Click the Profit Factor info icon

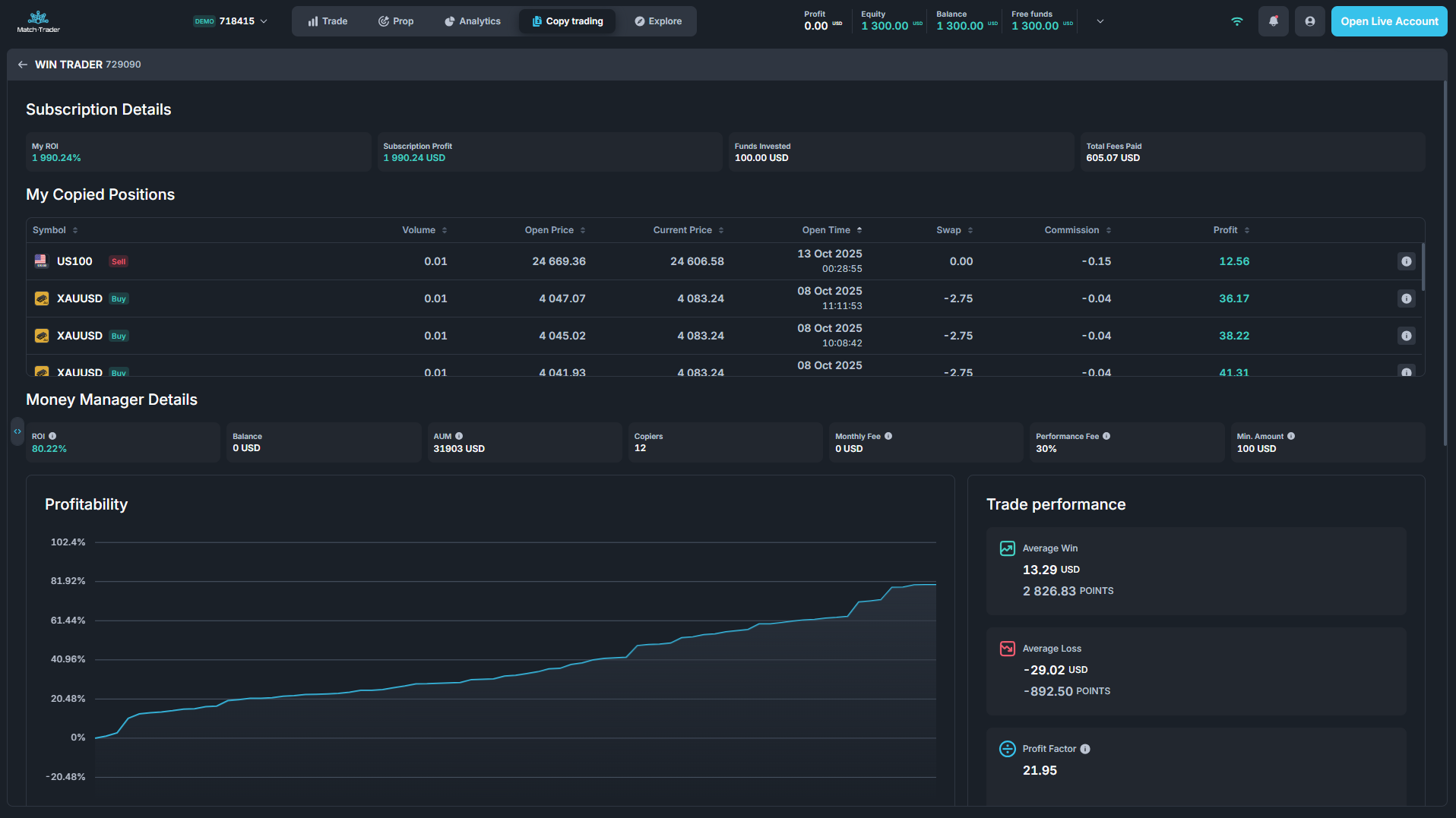pyautogui.click(x=1085, y=749)
